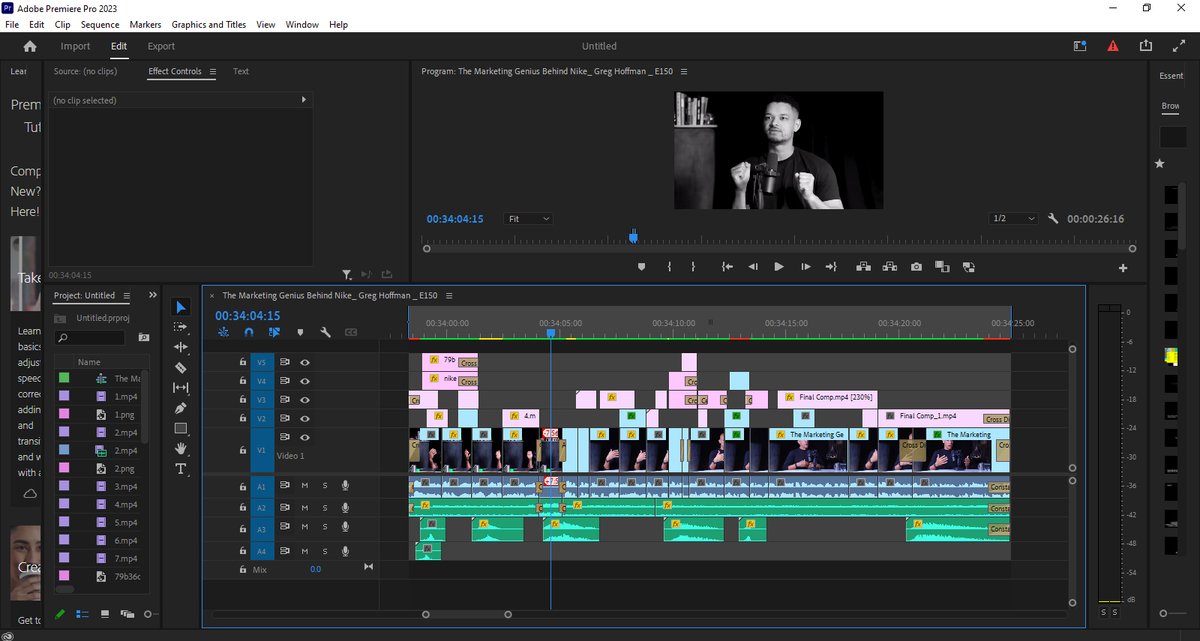
Task: Open Project panel menu
Action: click(126, 296)
